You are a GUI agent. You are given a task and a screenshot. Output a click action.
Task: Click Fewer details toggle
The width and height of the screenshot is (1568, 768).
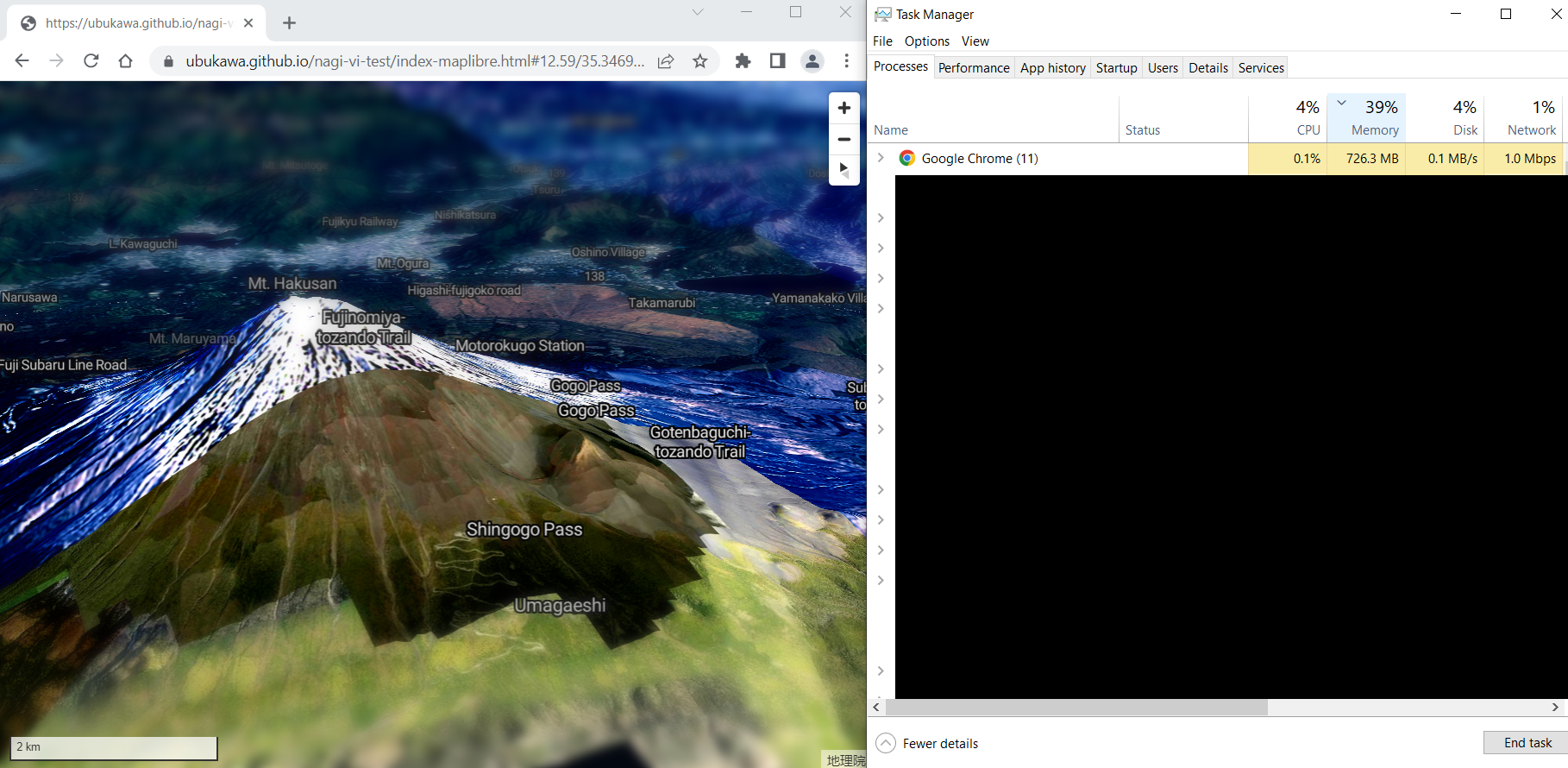(927, 743)
